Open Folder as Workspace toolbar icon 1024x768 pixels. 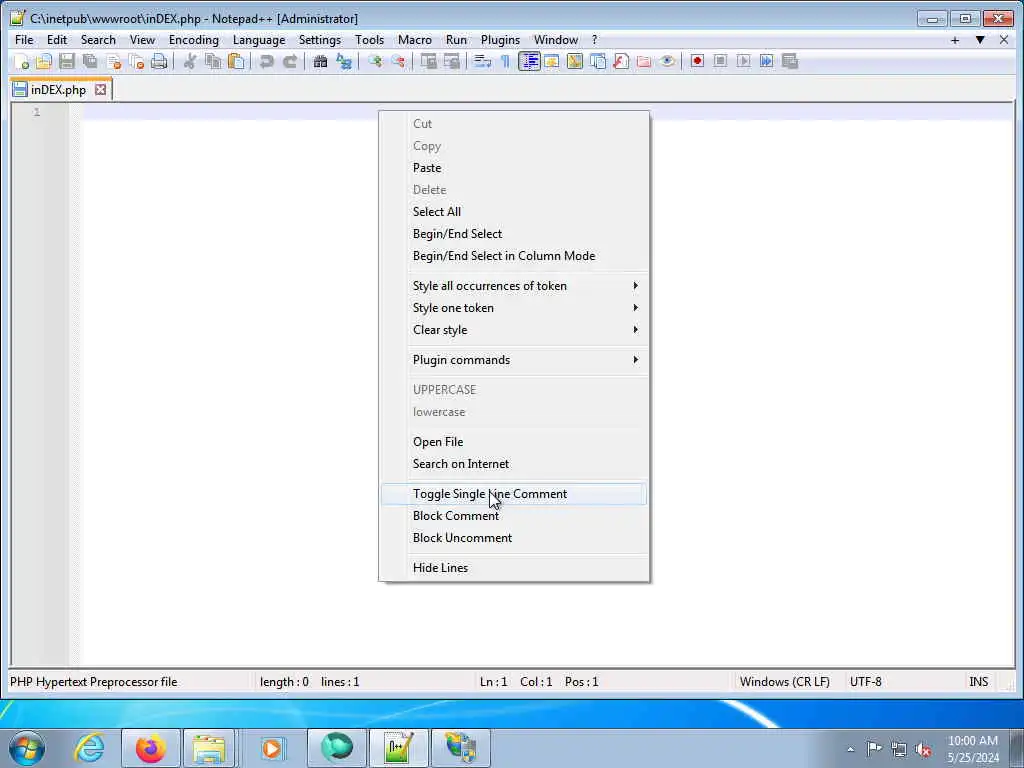(x=644, y=61)
